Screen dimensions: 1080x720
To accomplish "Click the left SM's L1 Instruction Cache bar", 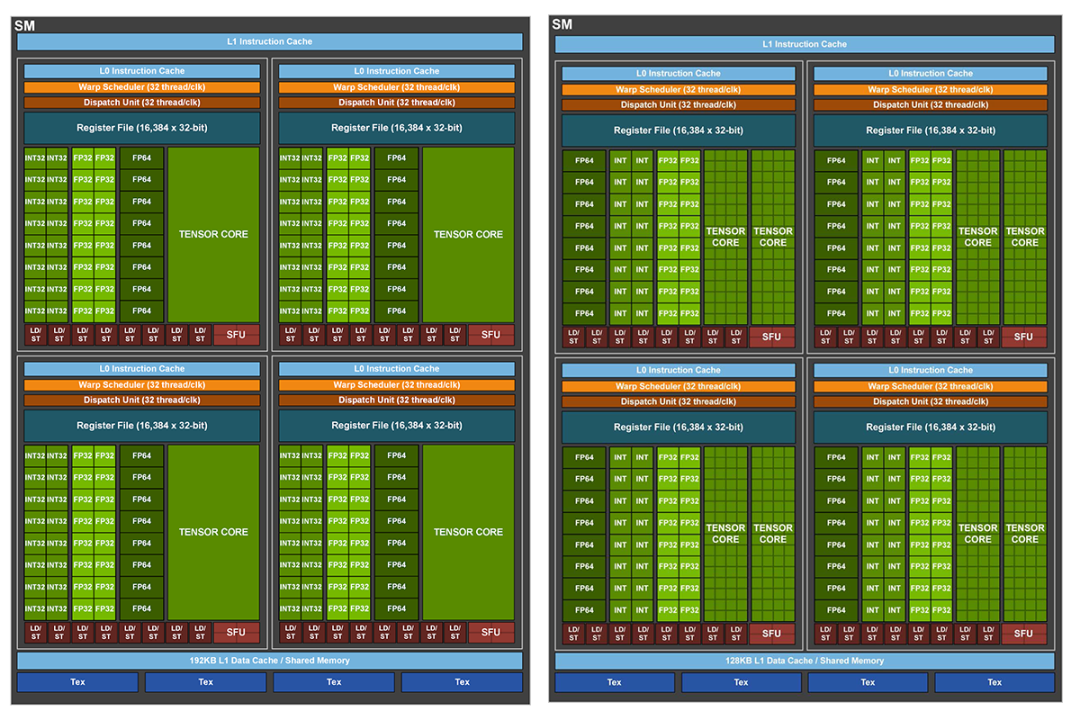I will point(269,41).
